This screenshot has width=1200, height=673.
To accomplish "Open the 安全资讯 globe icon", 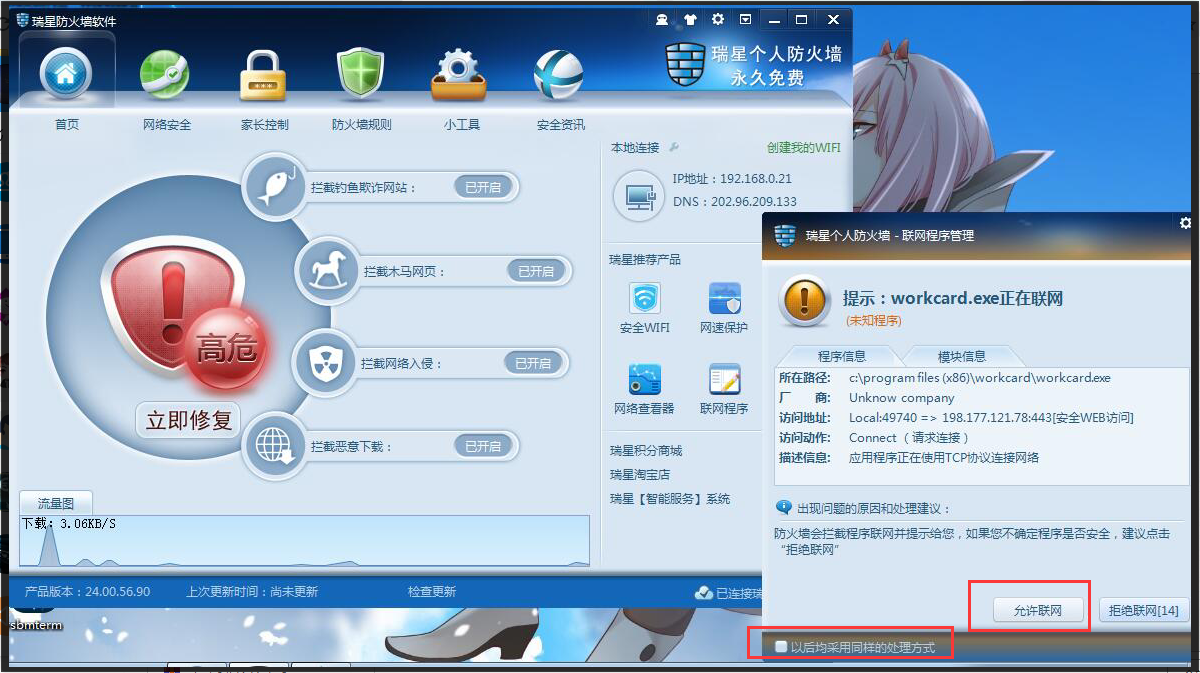I will (558, 76).
